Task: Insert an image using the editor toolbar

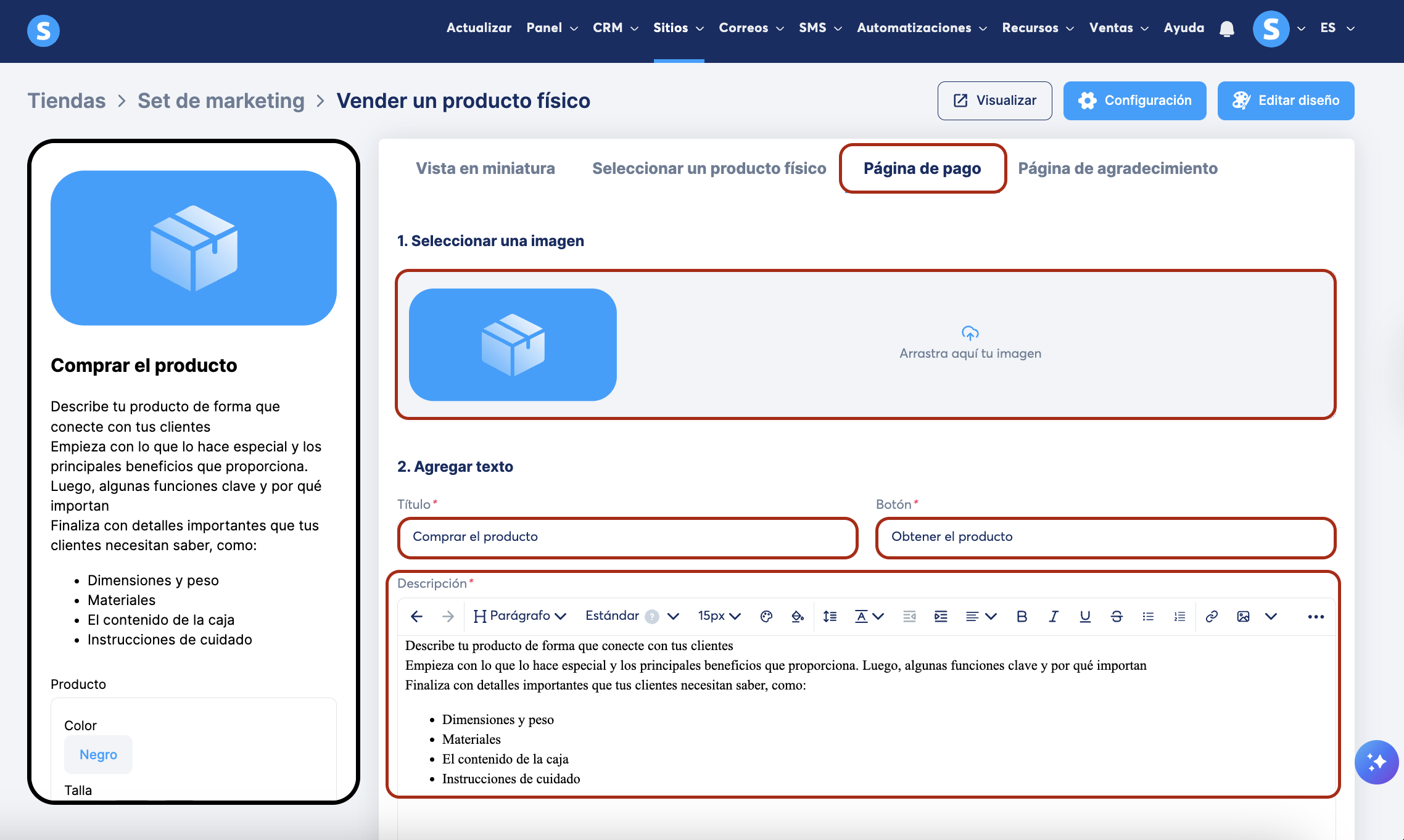Action: [1243, 616]
